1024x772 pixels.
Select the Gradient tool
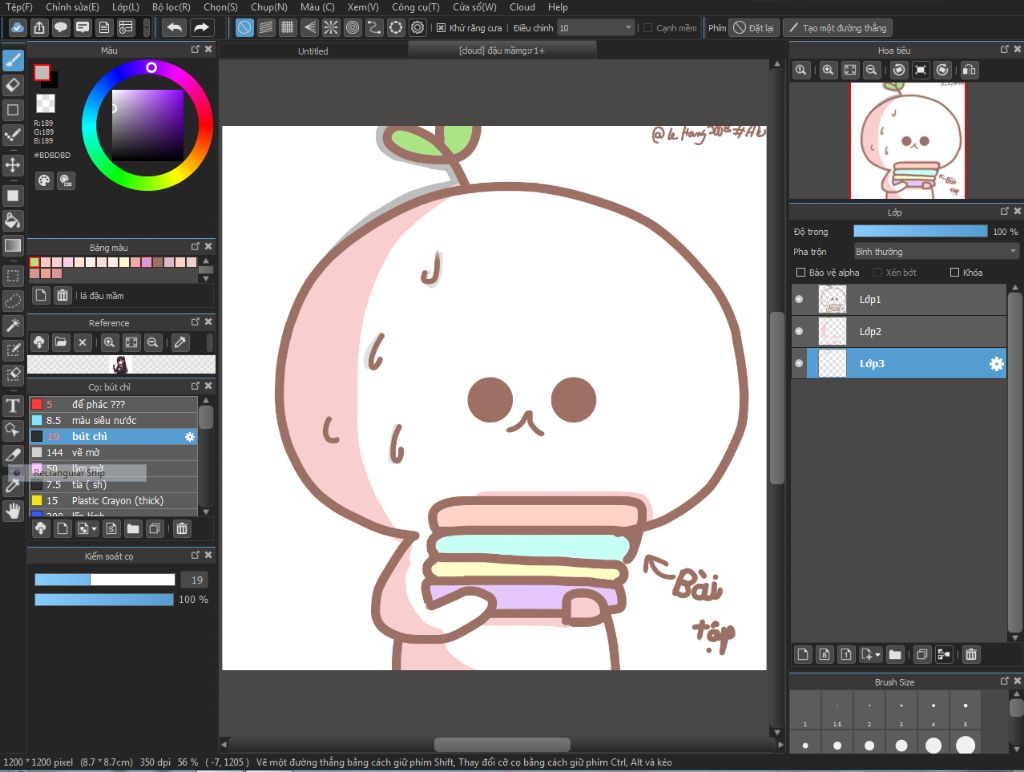click(13, 246)
